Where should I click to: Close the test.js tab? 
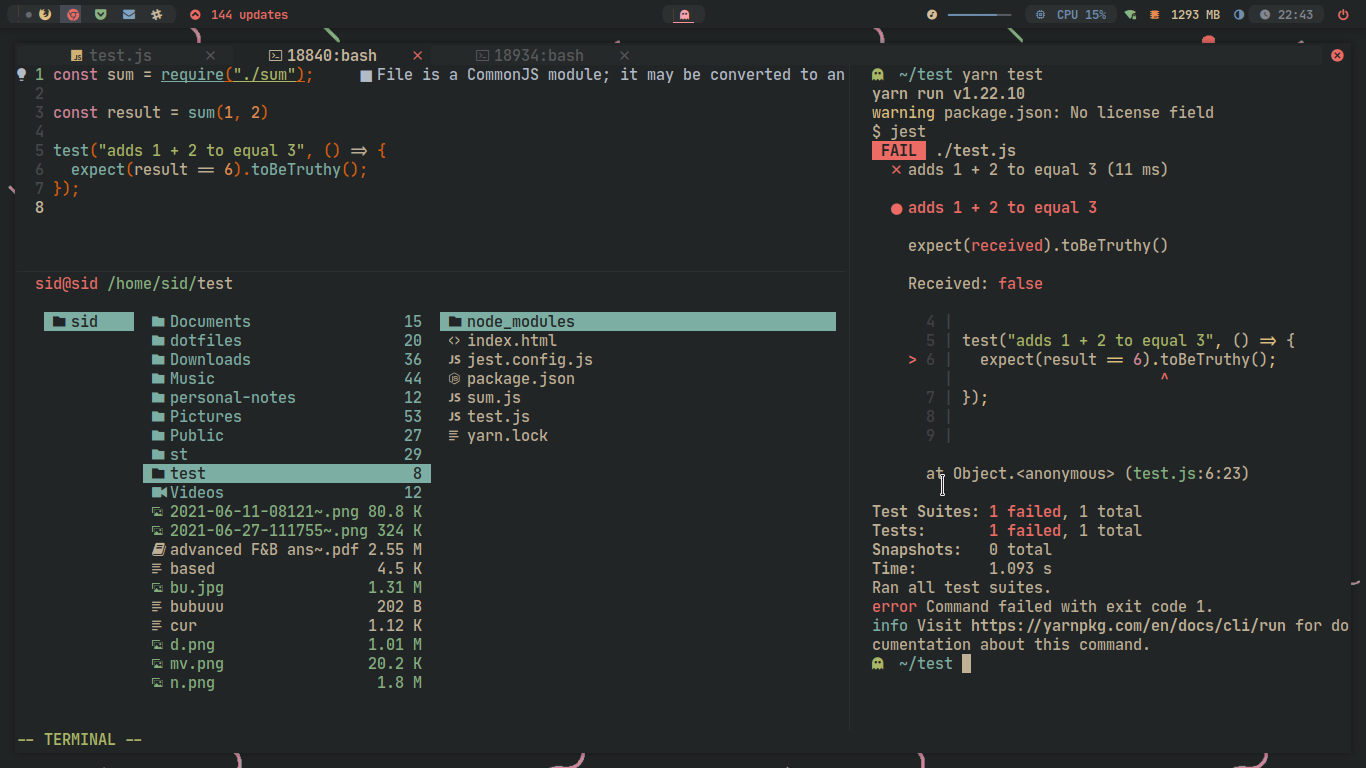[x=210, y=56]
